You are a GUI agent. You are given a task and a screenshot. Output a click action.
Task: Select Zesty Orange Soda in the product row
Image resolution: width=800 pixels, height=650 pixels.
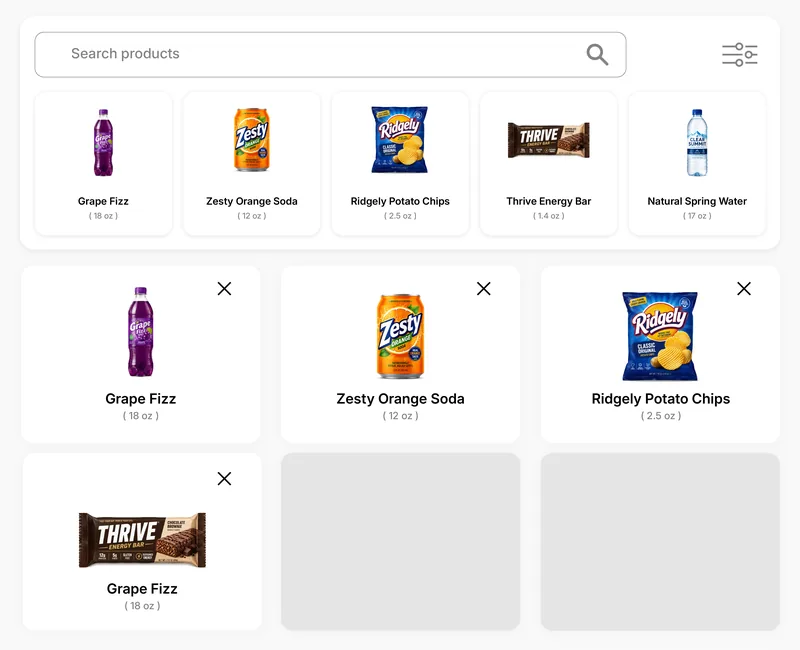(x=252, y=164)
